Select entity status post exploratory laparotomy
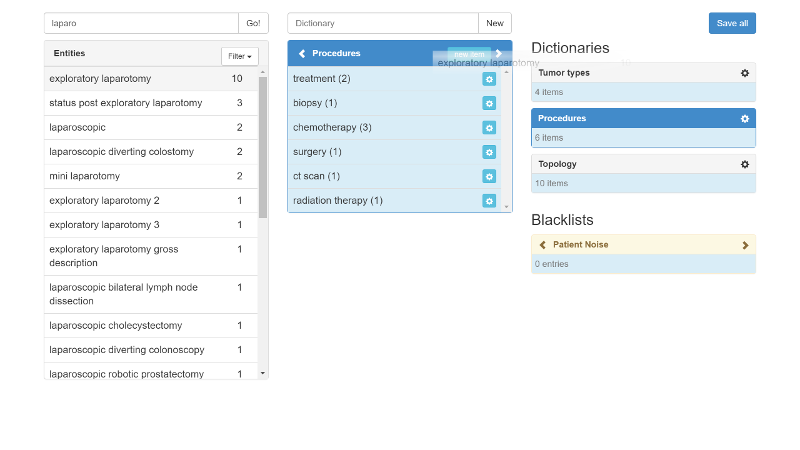Screen dimensions: 800x450 (x=151, y=103)
